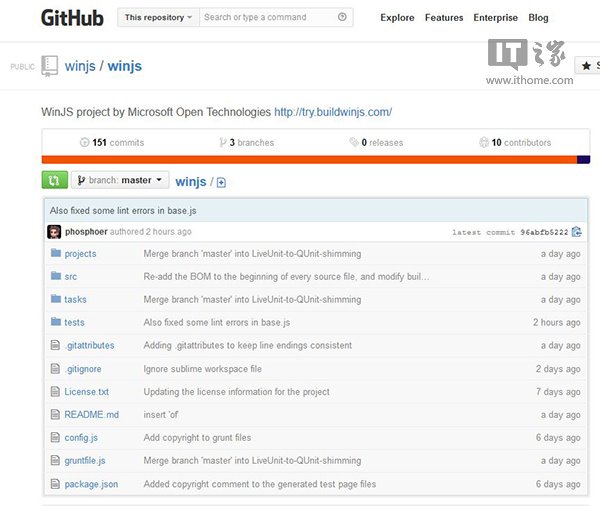The image size is (600, 506).
Task: Click the .gitattributes file icon
Action: 55,345
